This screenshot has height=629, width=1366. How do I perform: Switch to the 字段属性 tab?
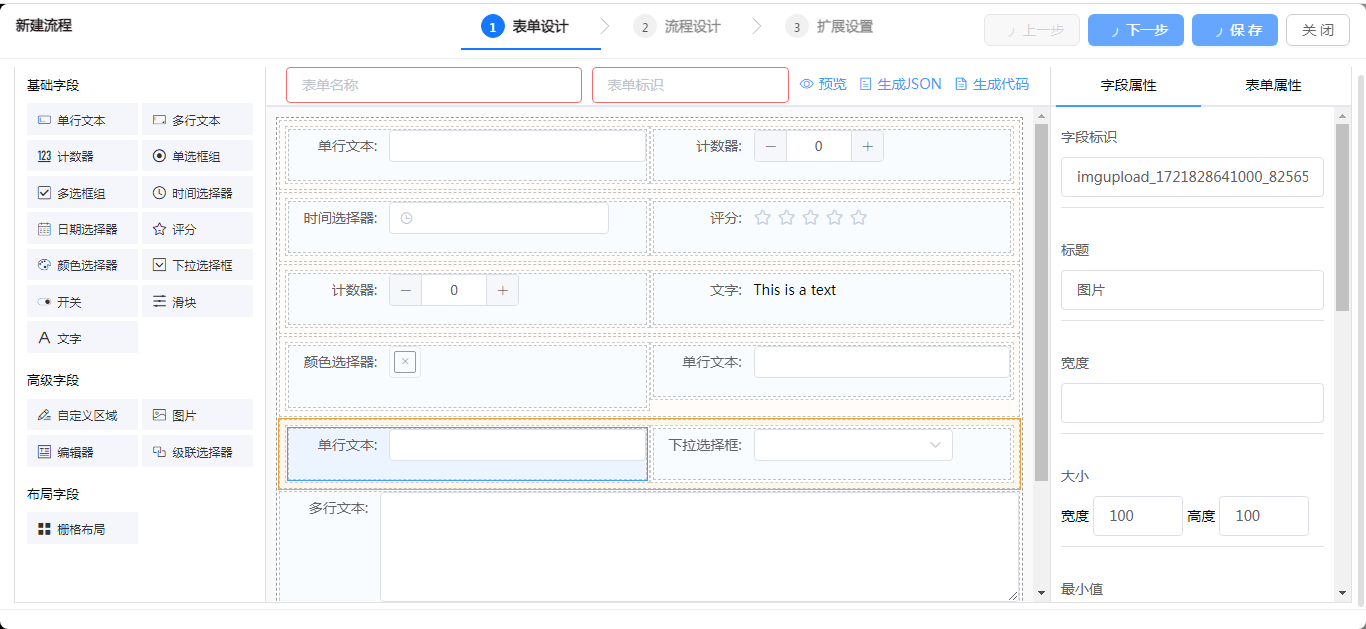pos(1128,86)
